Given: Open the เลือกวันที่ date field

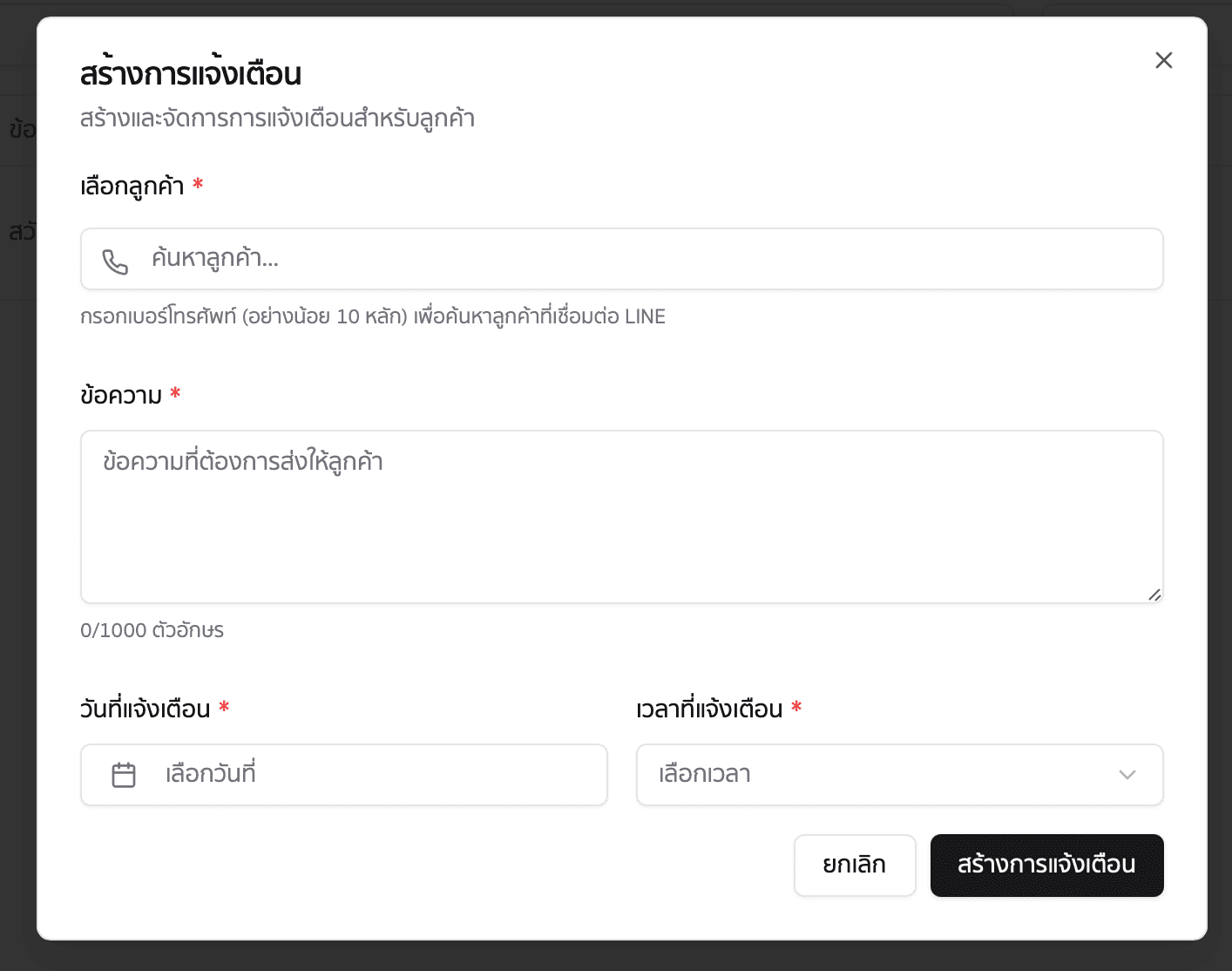Looking at the screenshot, I should click(344, 774).
